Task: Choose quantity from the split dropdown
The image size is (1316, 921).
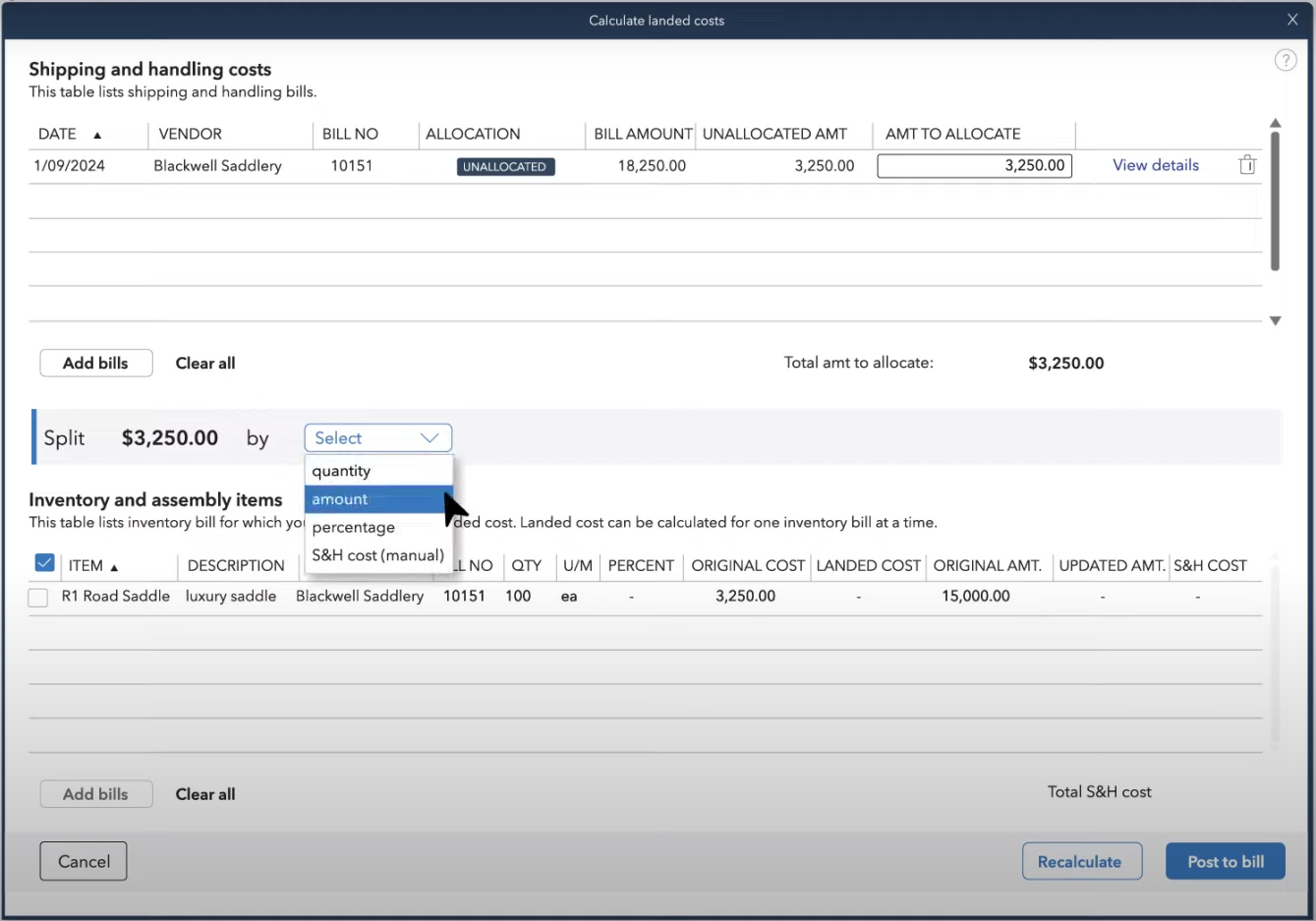Action: 341,471
